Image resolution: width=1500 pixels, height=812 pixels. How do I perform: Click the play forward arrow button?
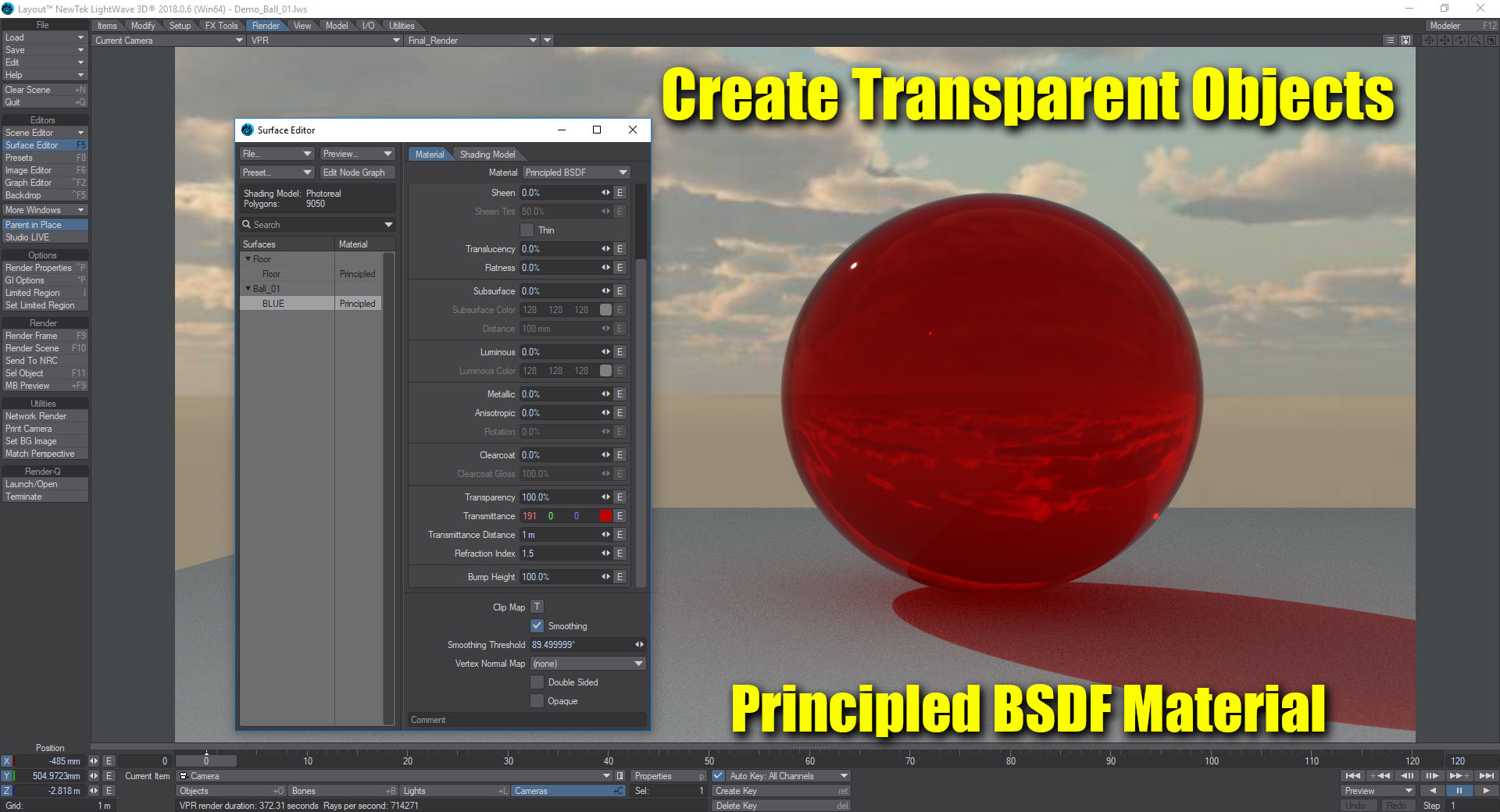(x=1485, y=790)
